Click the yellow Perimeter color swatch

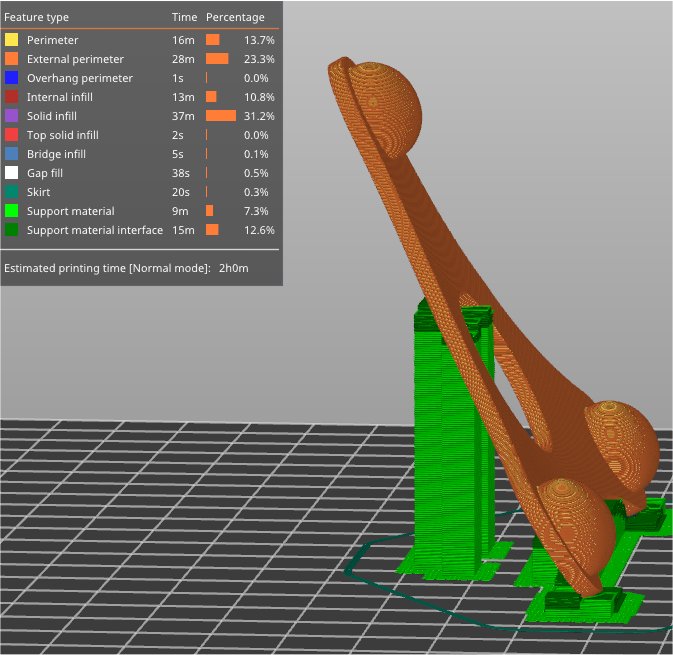click(11, 40)
